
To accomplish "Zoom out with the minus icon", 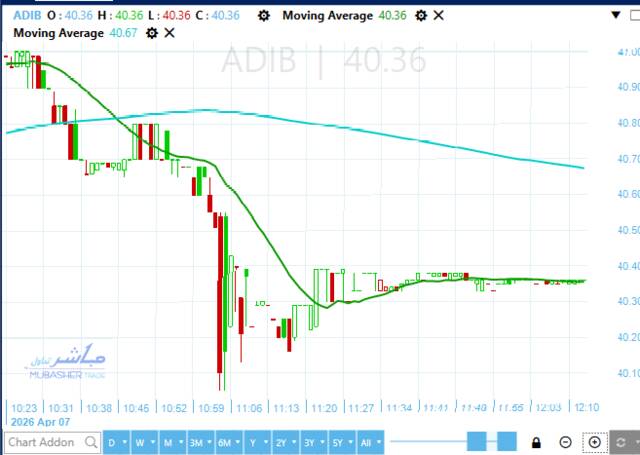I will (565, 442).
